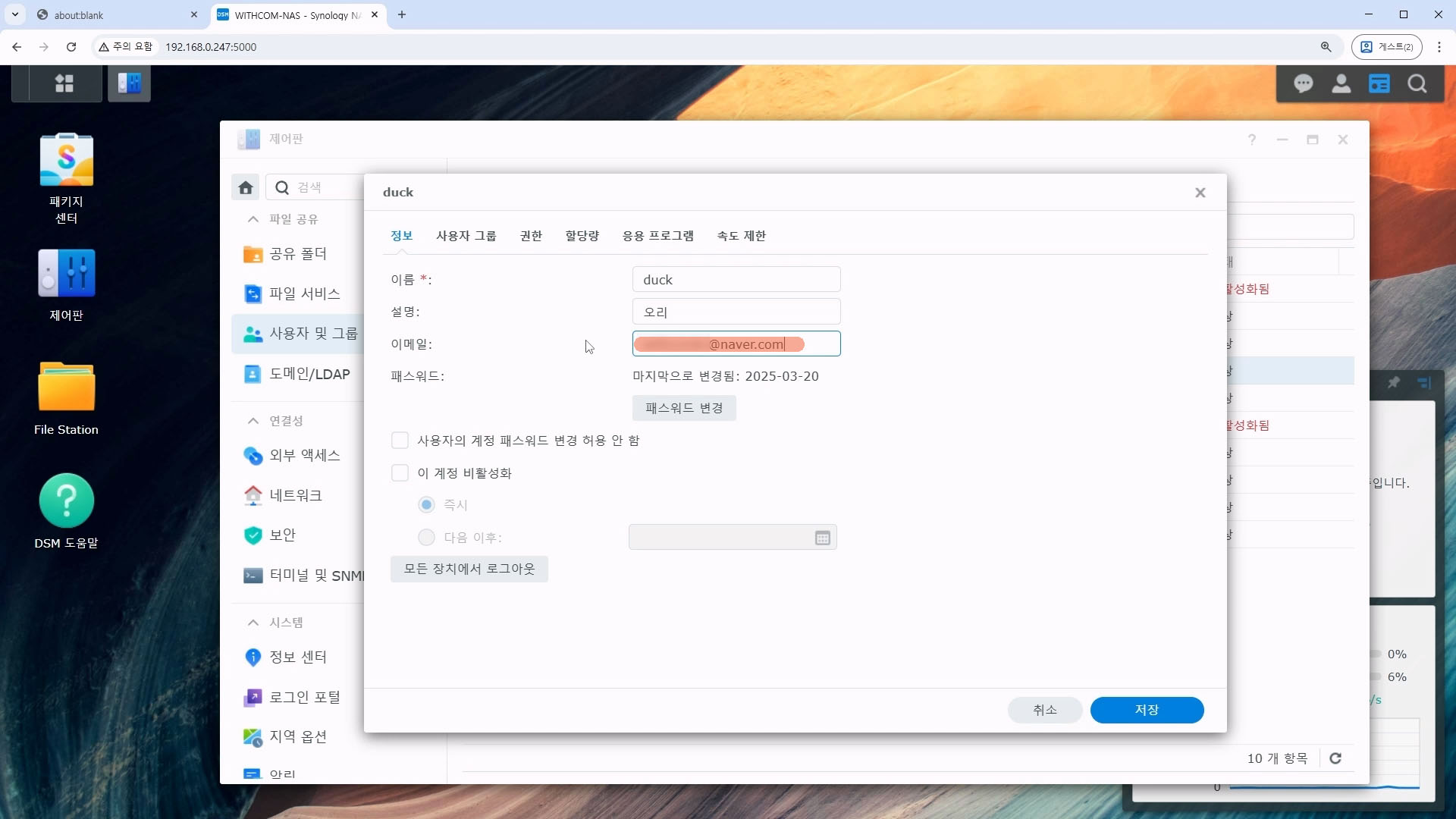Click the main menu grid icon
This screenshot has height=819, width=1456.
[x=64, y=83]
